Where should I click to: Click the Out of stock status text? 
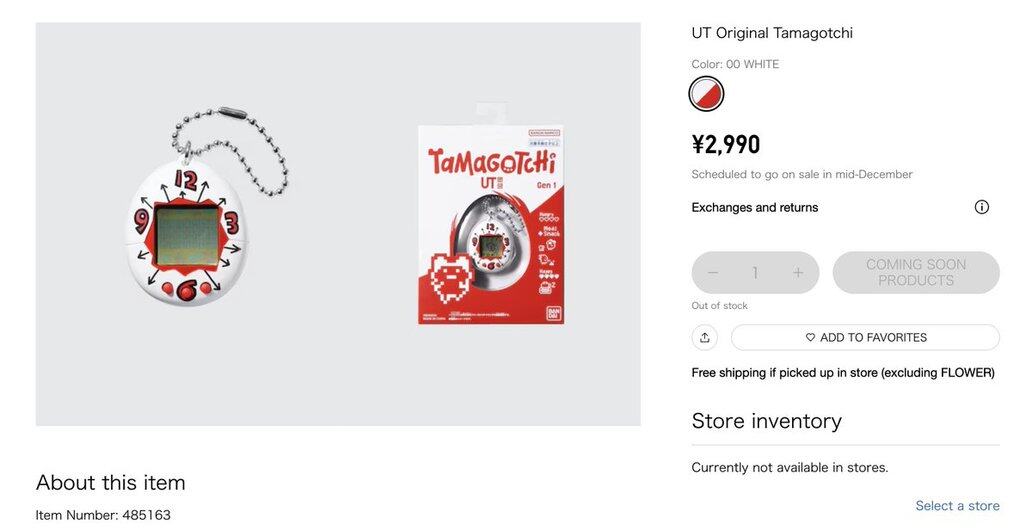coord(720,306)
